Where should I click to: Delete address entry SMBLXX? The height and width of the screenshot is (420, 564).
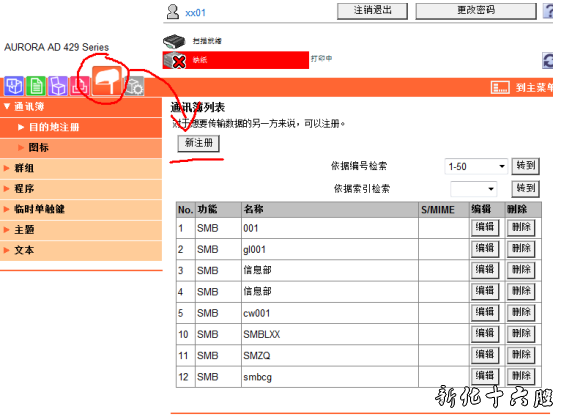[x=521, y=334]
